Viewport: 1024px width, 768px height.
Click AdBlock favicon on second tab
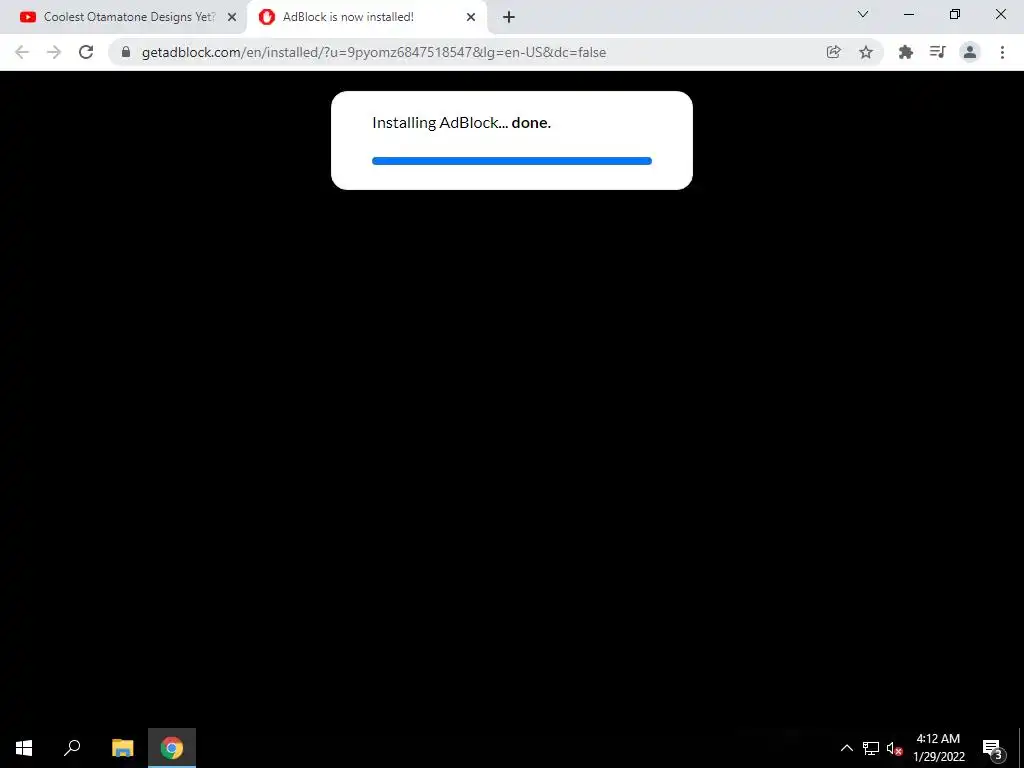tap(266, 17)
